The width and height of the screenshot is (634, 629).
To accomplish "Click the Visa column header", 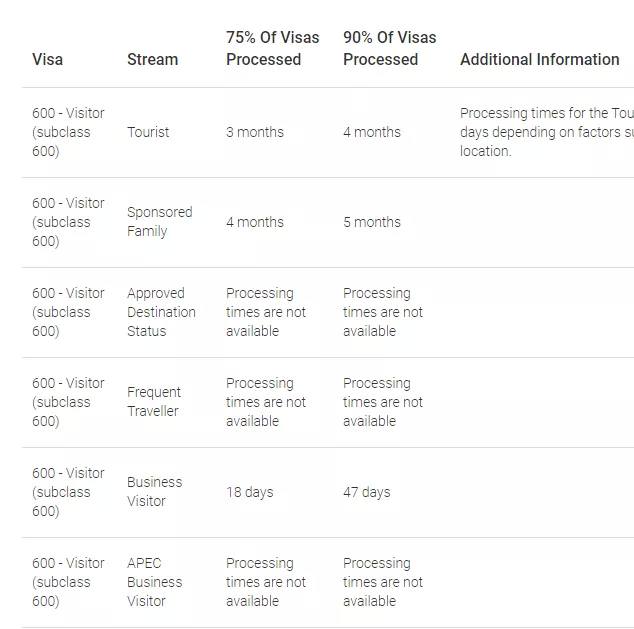I will pos(47,59).
